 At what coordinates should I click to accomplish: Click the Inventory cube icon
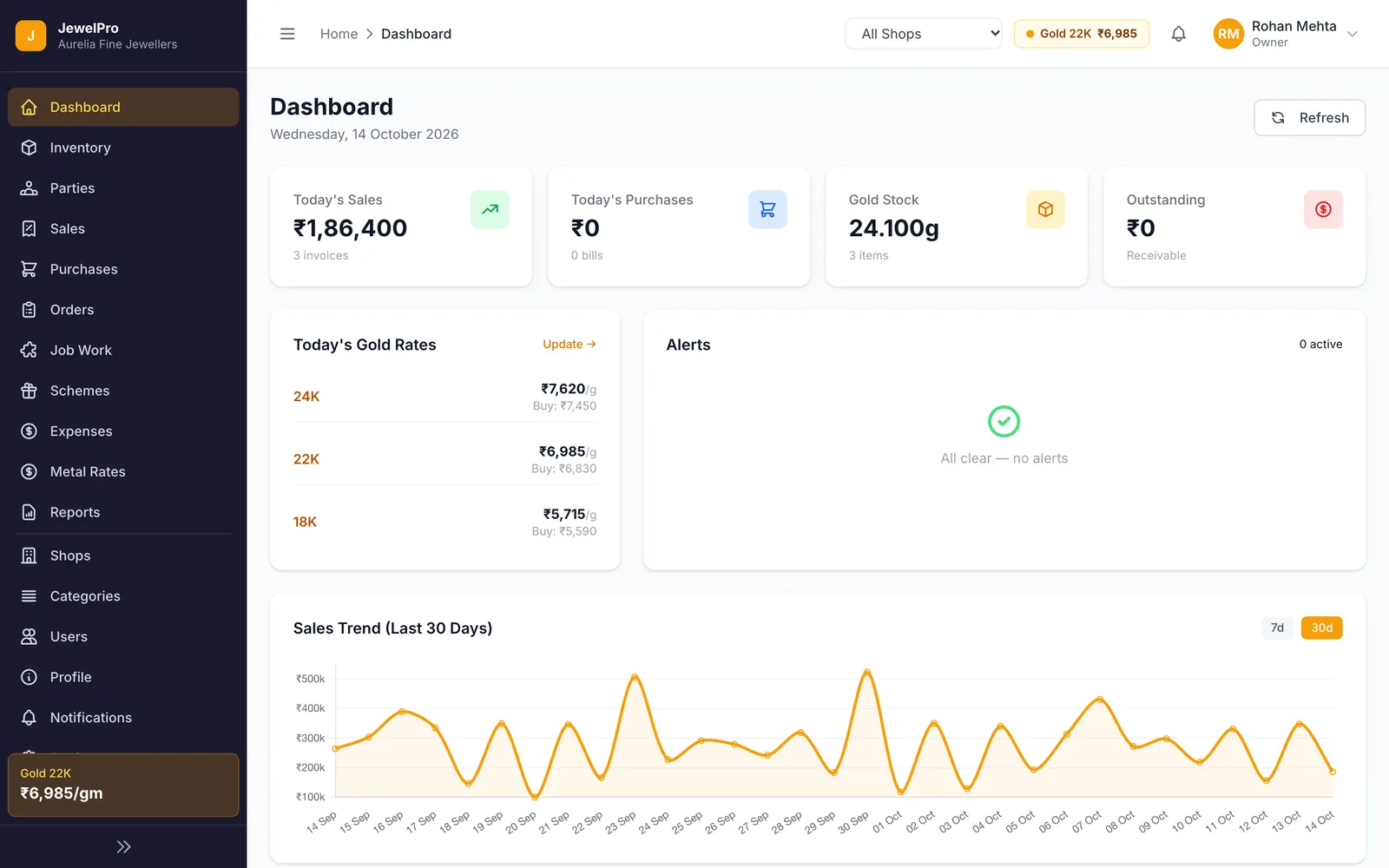coord(29,148)
